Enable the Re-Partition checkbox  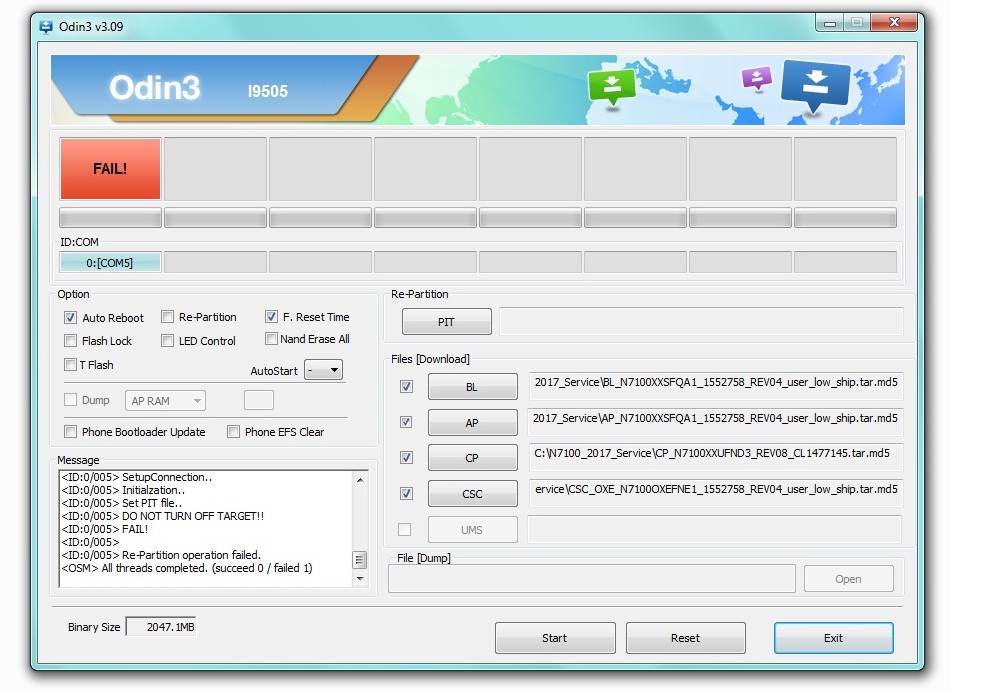(168, 317)
